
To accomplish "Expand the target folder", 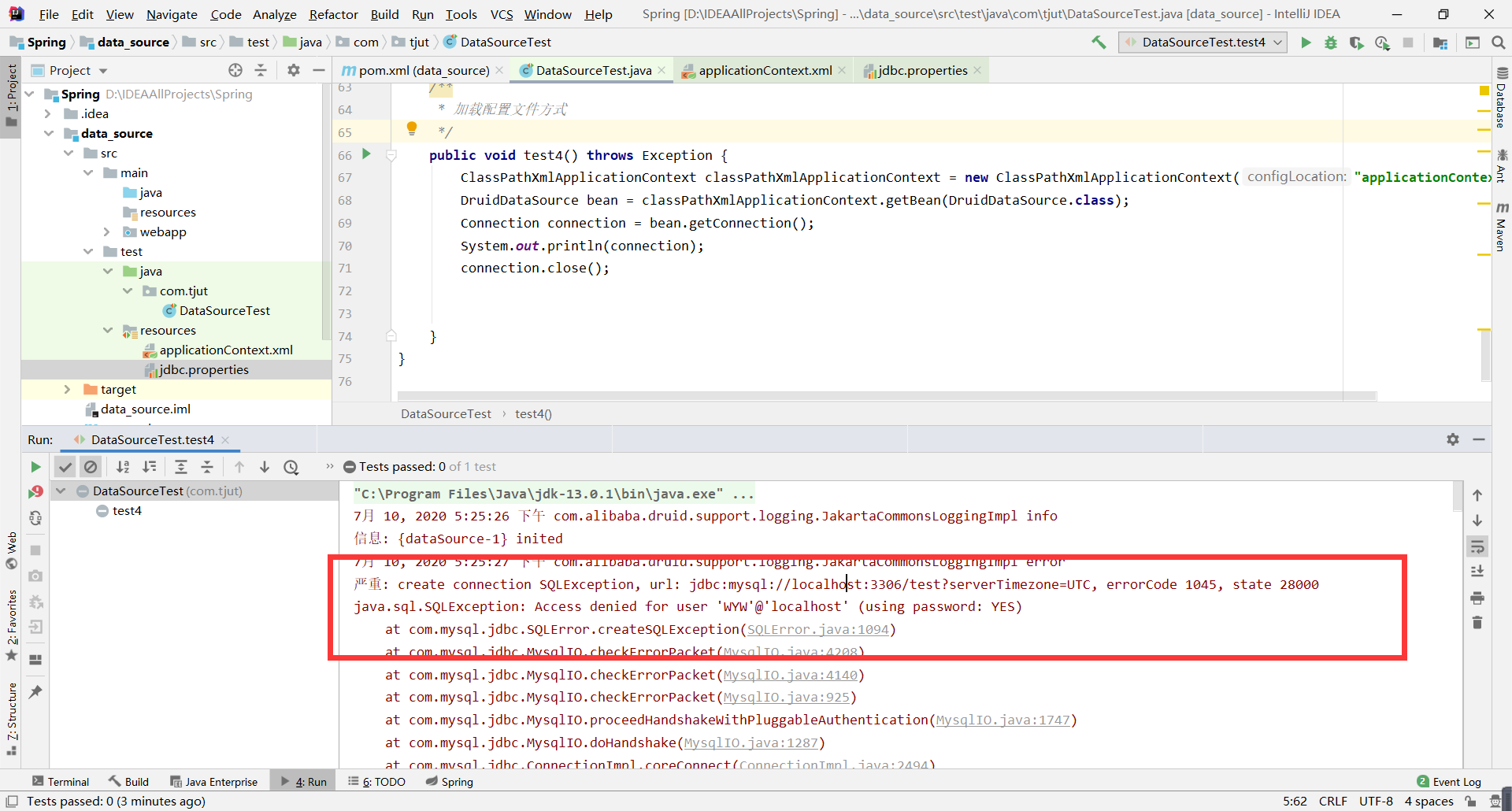I will (68, 389).
